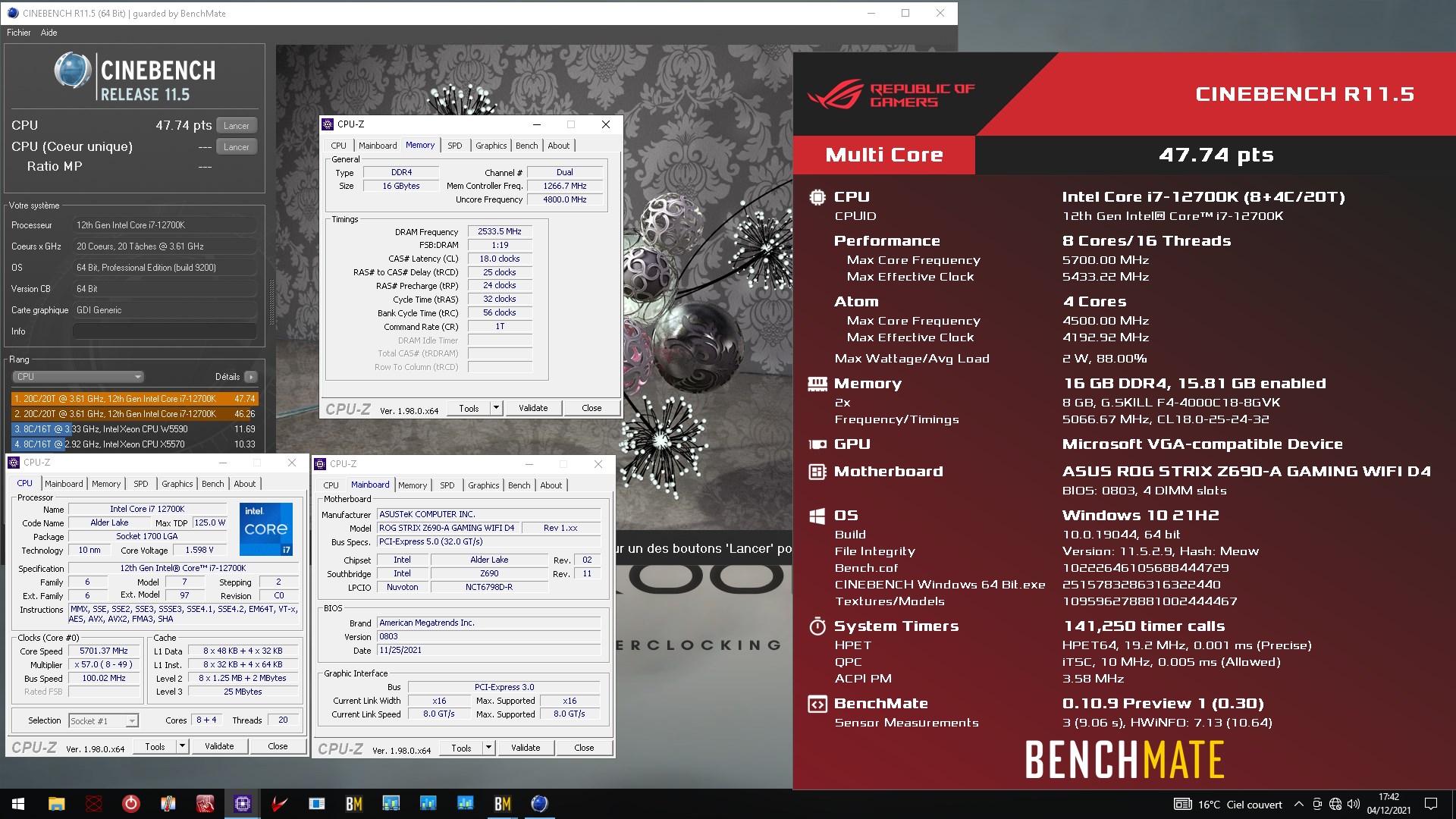Click the Tools button in the Memory-tab CPU-Z window
This screenshot has width=1456, height=819.
point(469,408)
